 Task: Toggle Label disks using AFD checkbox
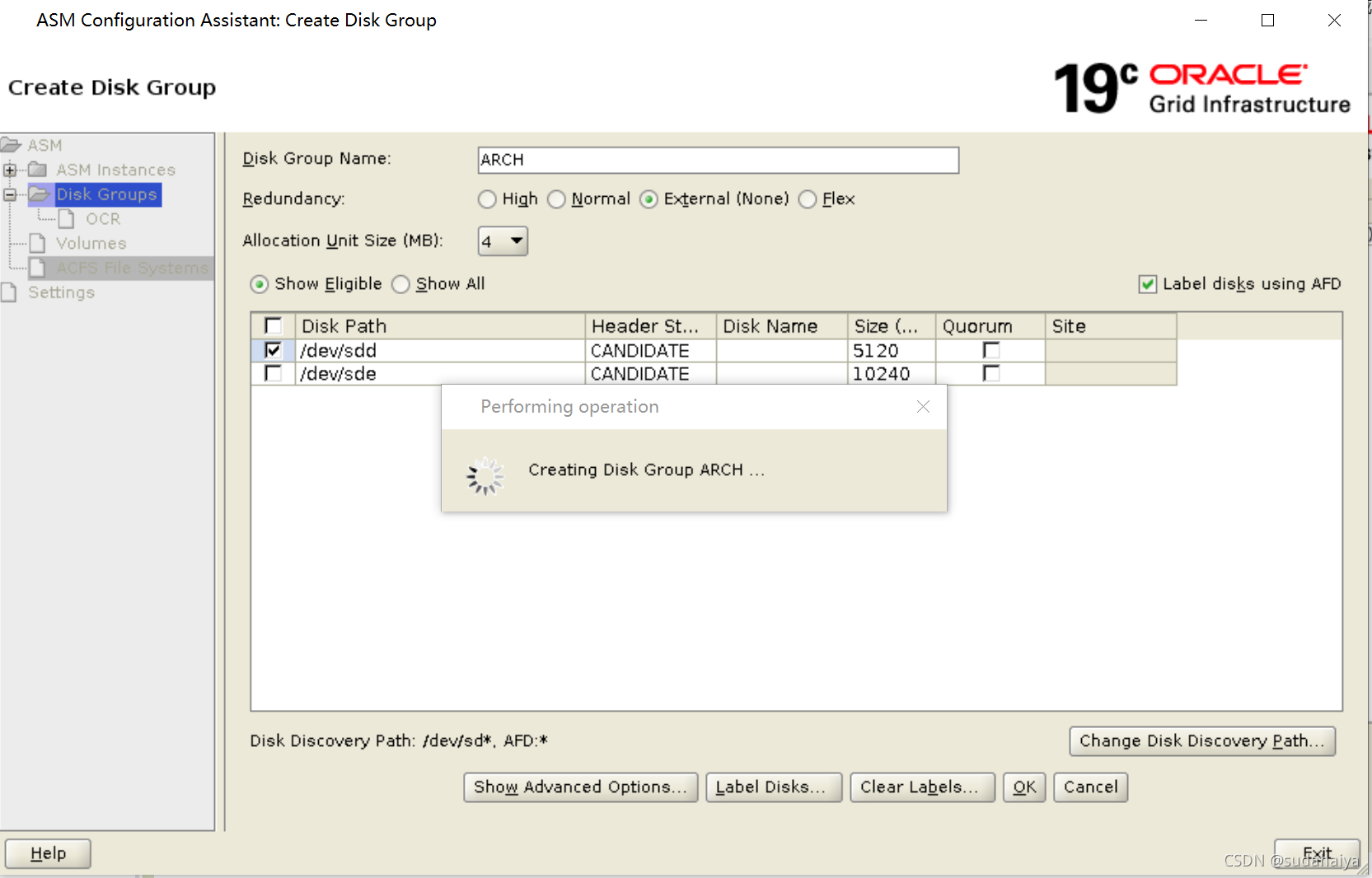coord(1147,284)
